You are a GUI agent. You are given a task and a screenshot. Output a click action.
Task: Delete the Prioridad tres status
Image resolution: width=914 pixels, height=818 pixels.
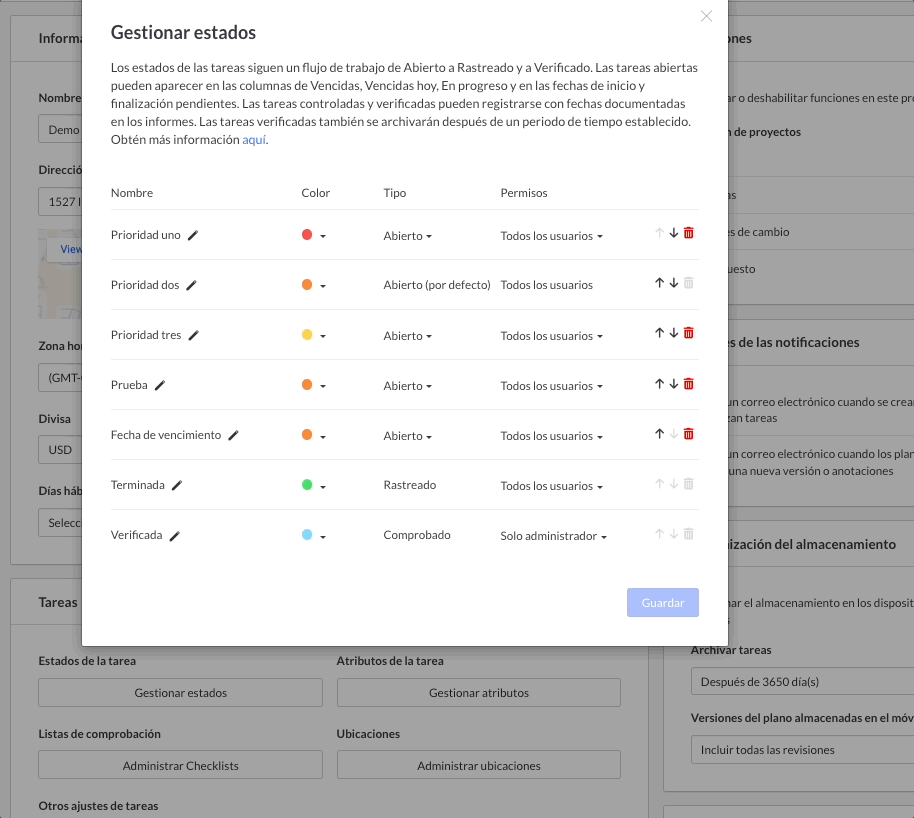[x=688, y=333]
